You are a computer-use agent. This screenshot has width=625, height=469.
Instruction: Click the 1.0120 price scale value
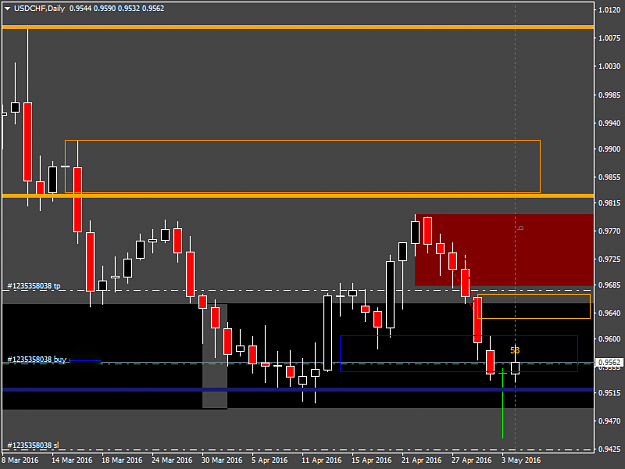pyautogui.click(x=609, y=10)
